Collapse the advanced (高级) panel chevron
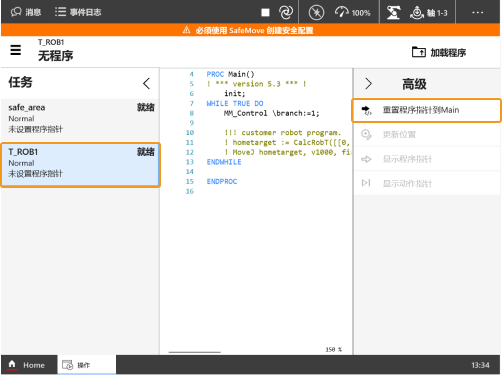 pos(368,83)
